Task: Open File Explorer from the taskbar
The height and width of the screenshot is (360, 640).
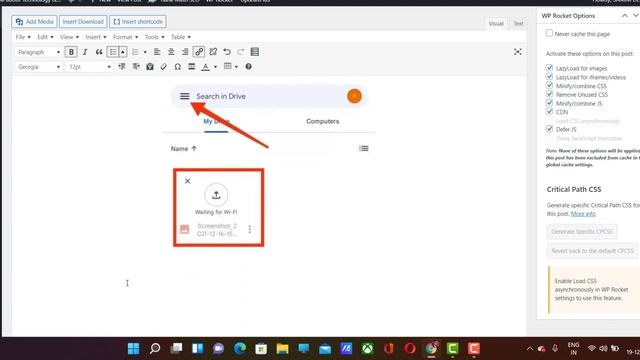Action: coord(282,349)
